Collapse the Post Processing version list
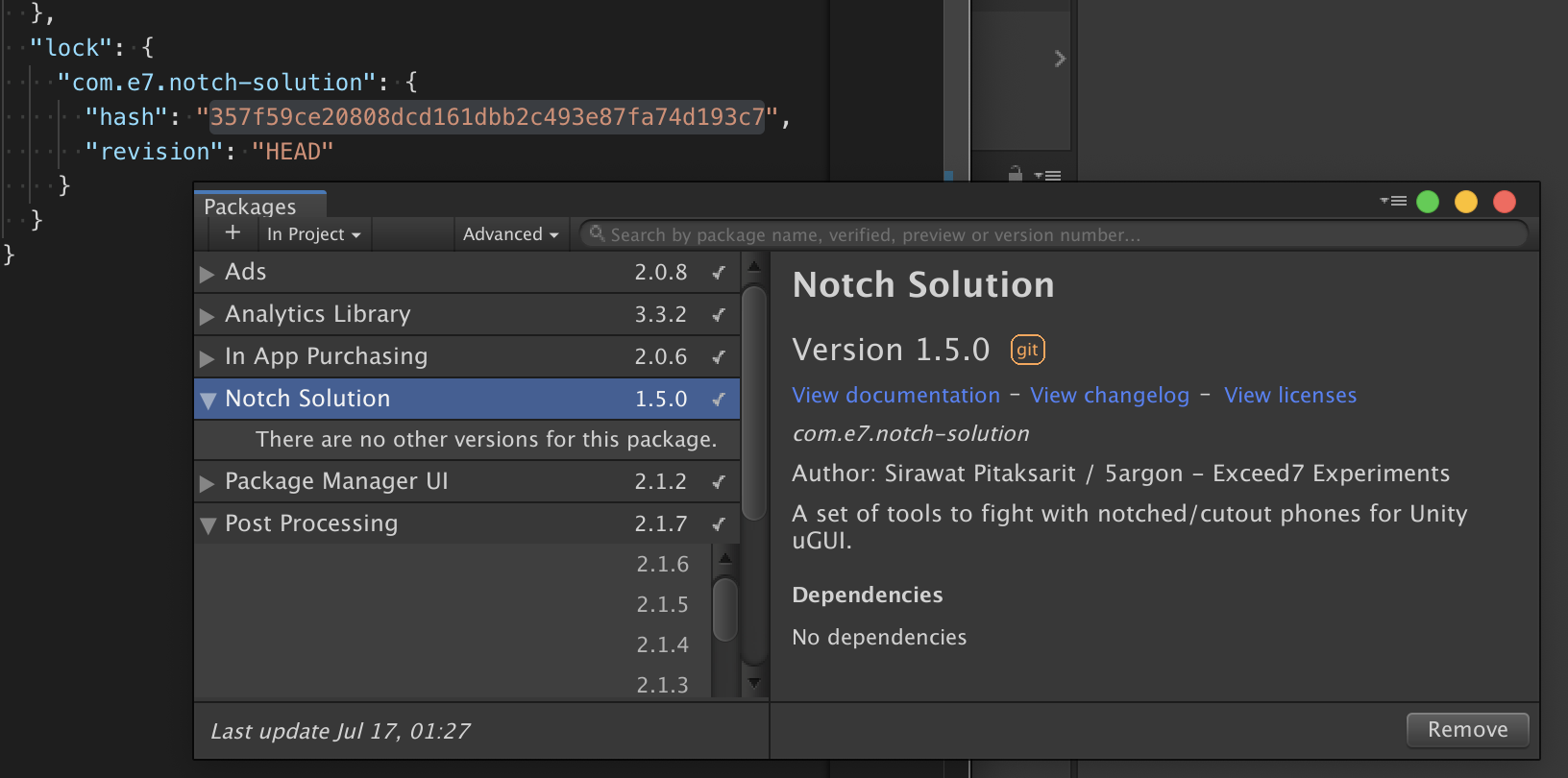The height and width of the screenshot is (778, 1568). click(207, 525)
